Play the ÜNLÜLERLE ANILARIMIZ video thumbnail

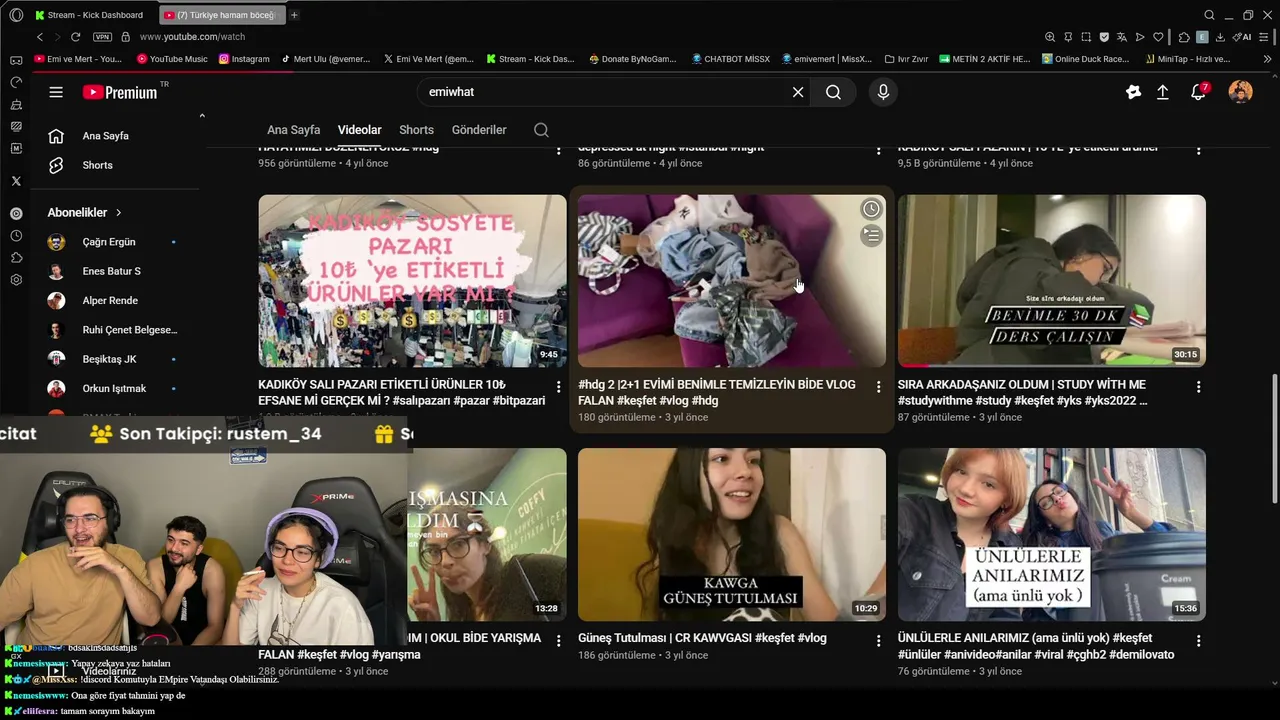point(1051,534)
